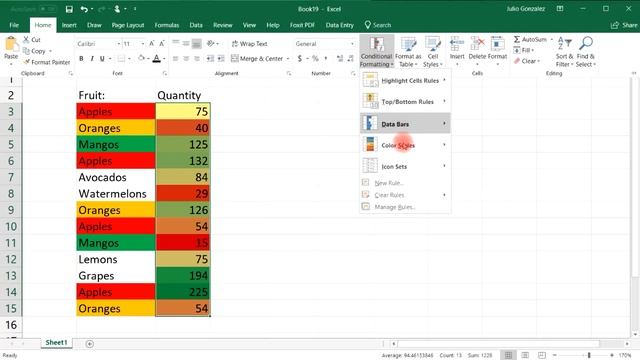Click Conditional Formatting button
The height and width of the screenshot is (360, 640).
(x=377, y=51)
